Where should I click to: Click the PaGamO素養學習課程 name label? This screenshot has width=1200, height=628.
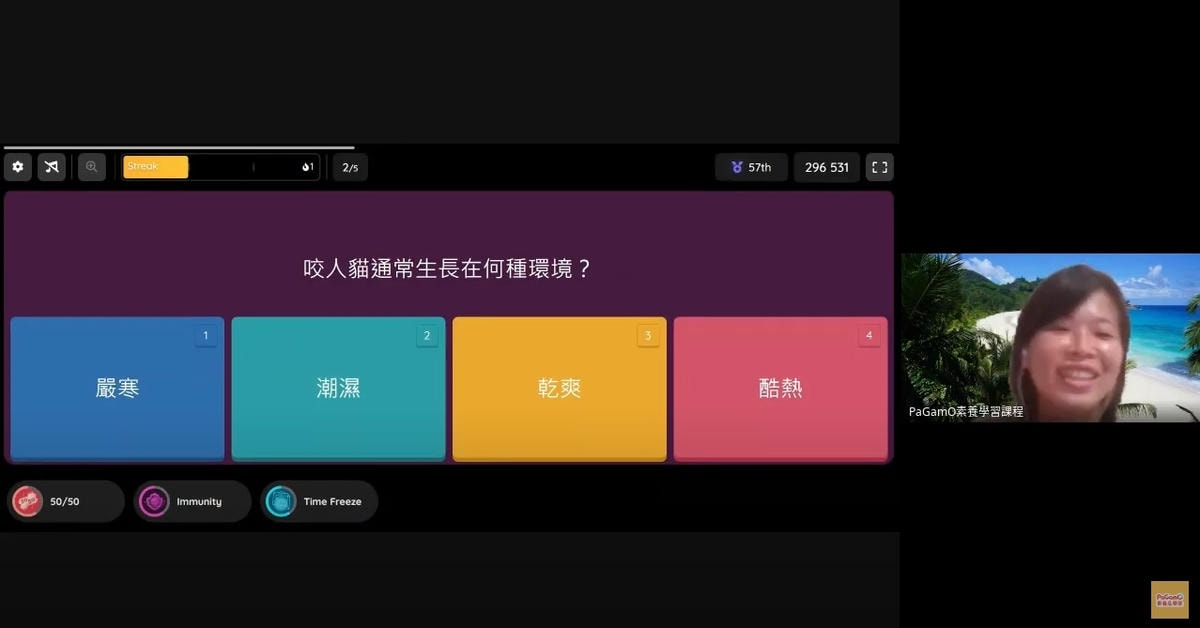[966, 411]
